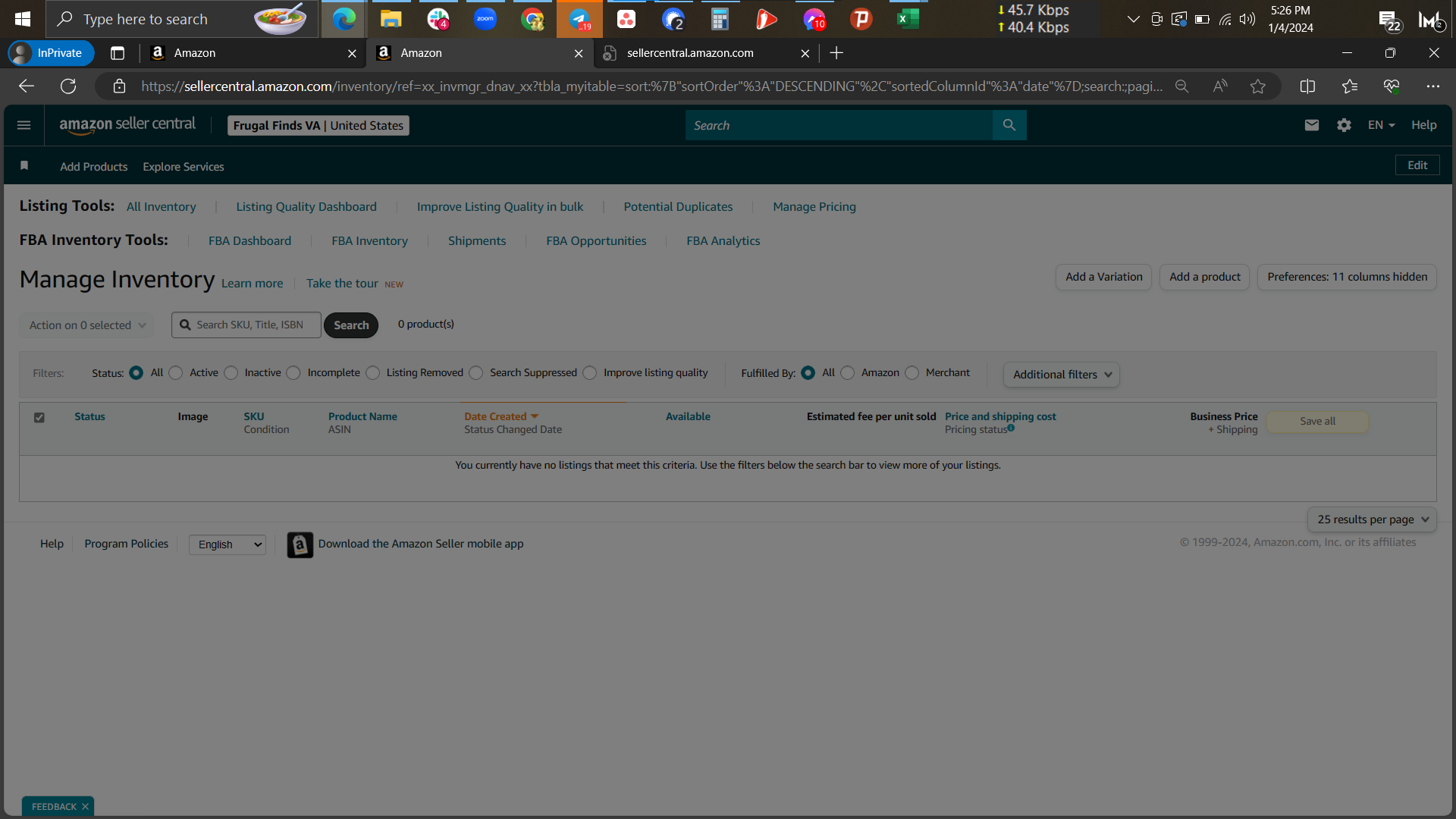Select the Status All radio button
1456x819 pixels.
(136, 373)
